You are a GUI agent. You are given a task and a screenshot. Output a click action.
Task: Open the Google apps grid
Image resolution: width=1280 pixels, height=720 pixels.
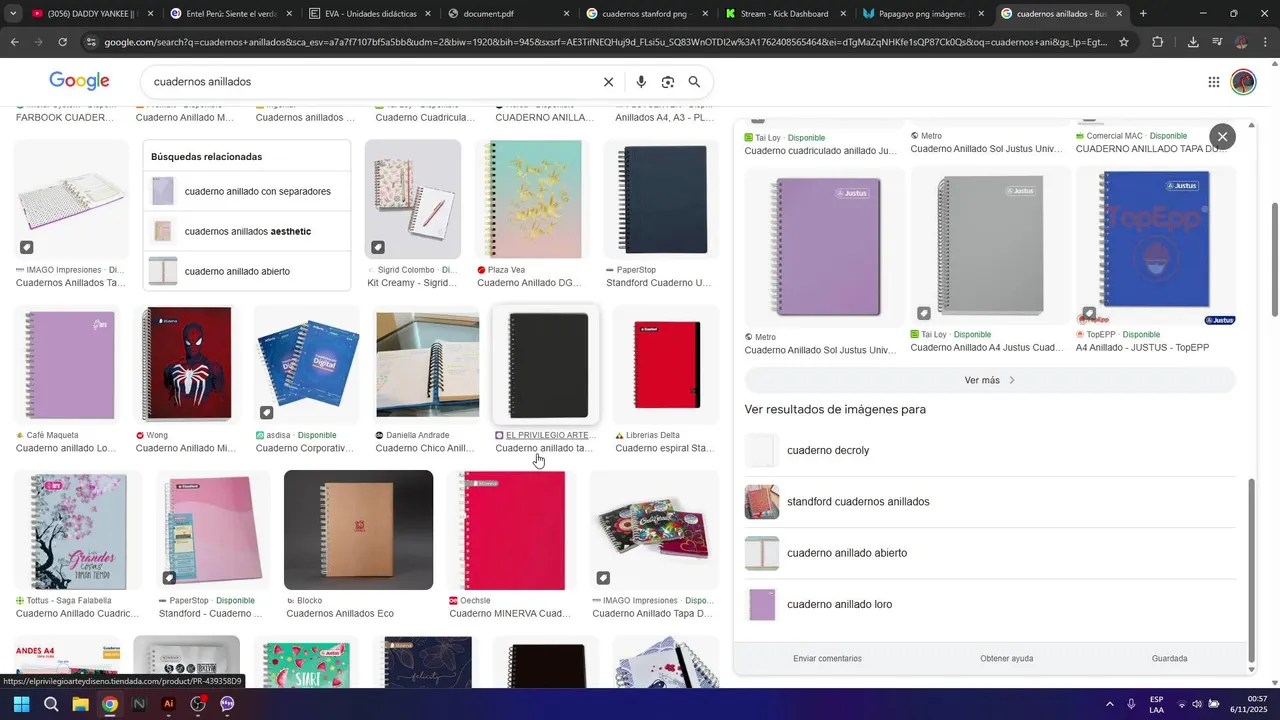(1213, 82)
